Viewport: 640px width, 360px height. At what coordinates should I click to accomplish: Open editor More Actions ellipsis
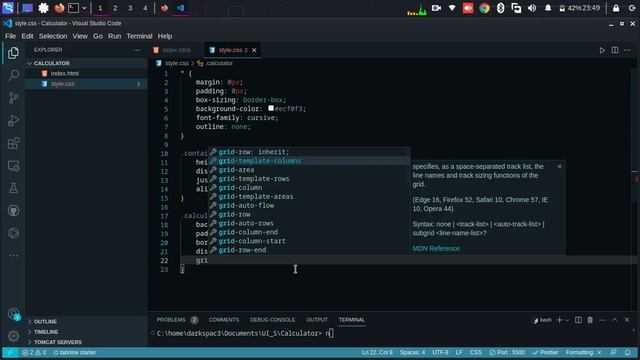[x=627, y=50]
